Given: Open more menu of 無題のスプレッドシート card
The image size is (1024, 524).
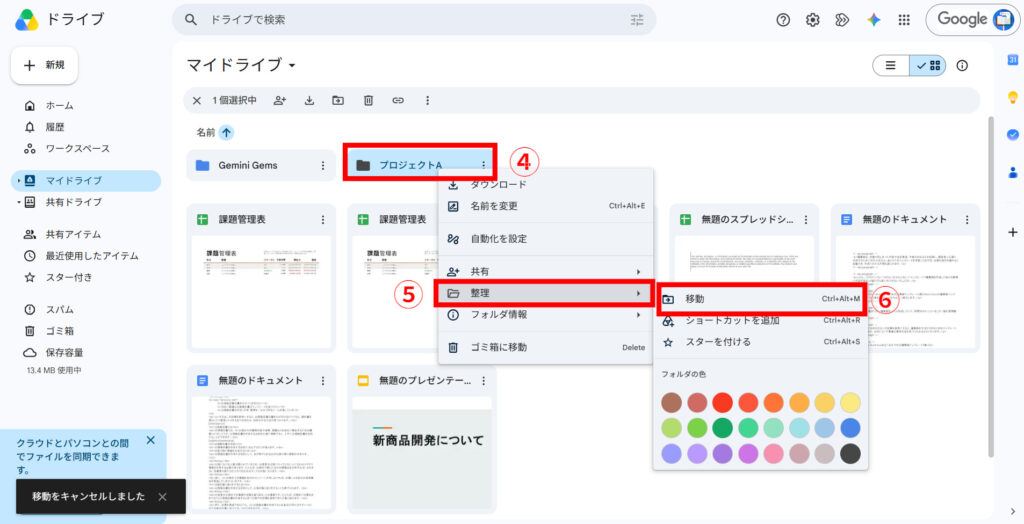Looking at the screenshot, I should coord(806,220).
